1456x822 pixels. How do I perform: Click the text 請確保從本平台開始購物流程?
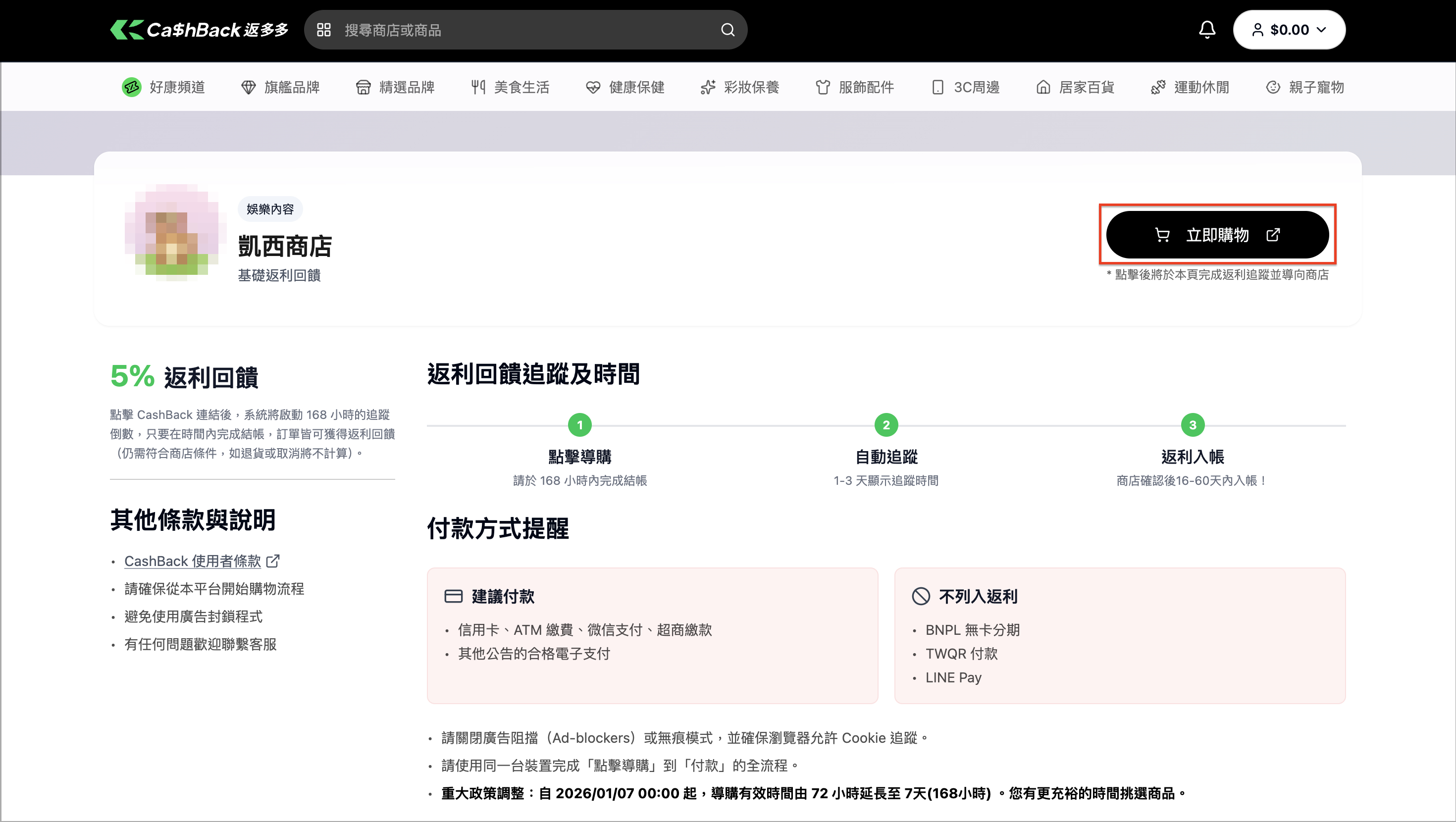(214, 588)
